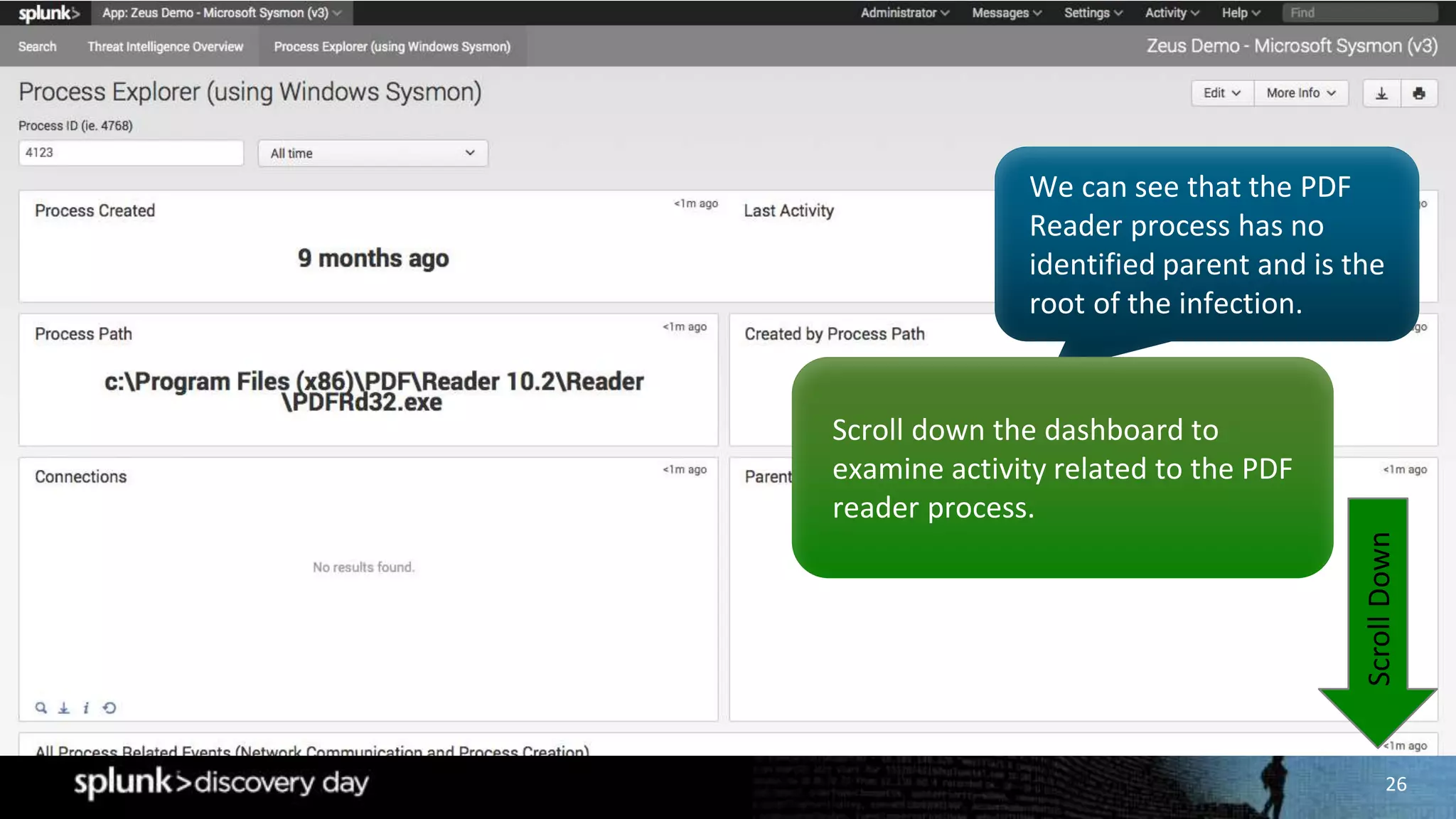
Task: Inspect Connections panel info icon
Action: pyautogui.click(x=86, y=707)
